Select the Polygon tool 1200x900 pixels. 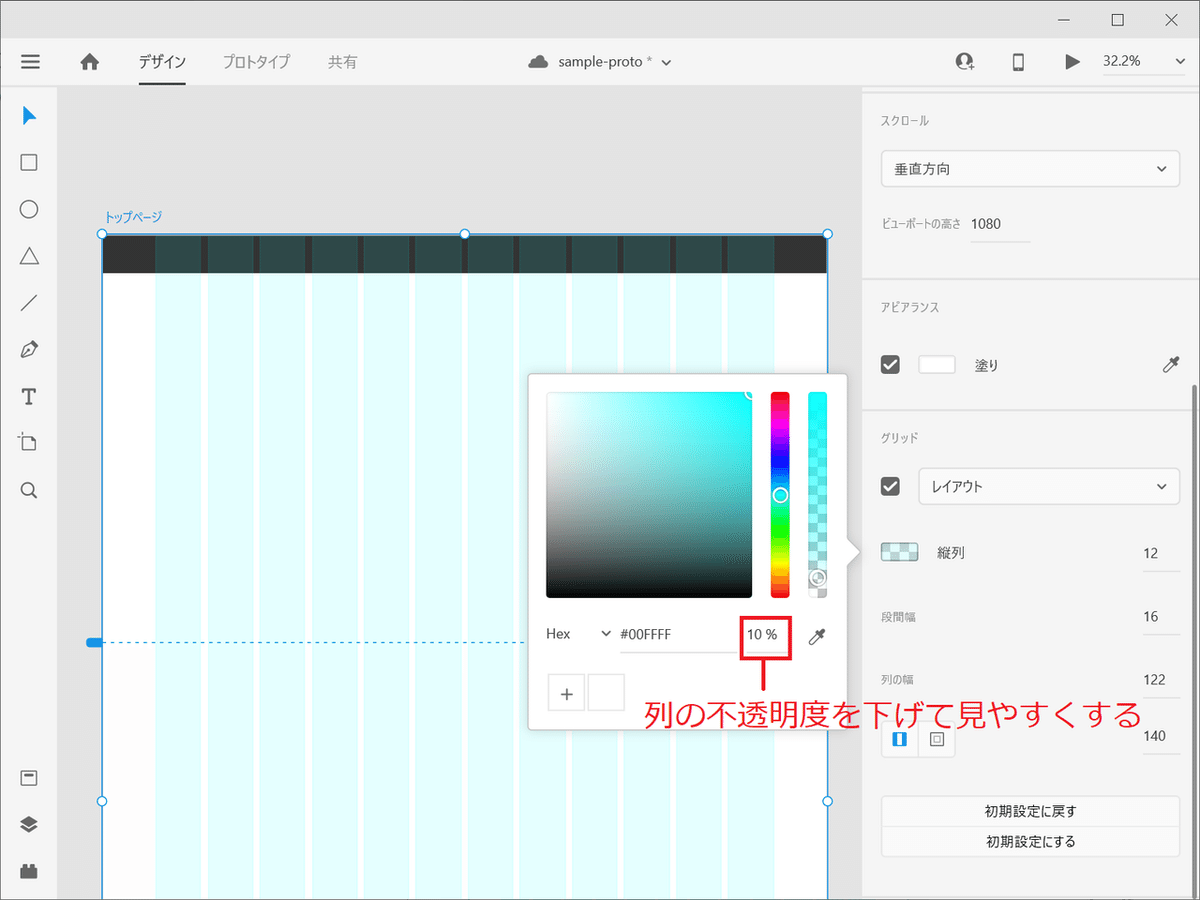click(29, 256)
